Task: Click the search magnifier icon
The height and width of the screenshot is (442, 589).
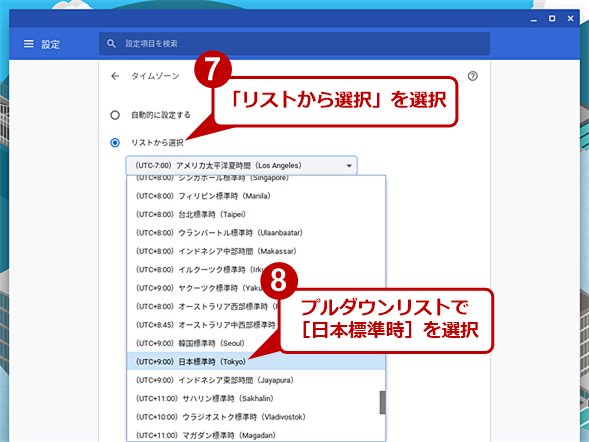Action: click(111, 44)
